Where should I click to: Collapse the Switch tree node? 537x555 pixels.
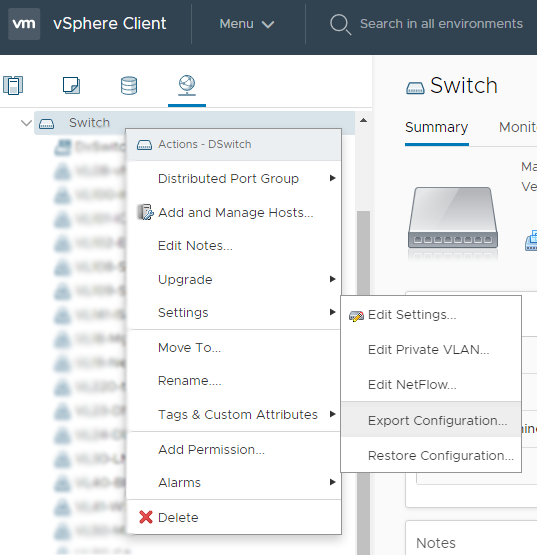(26, 123)
